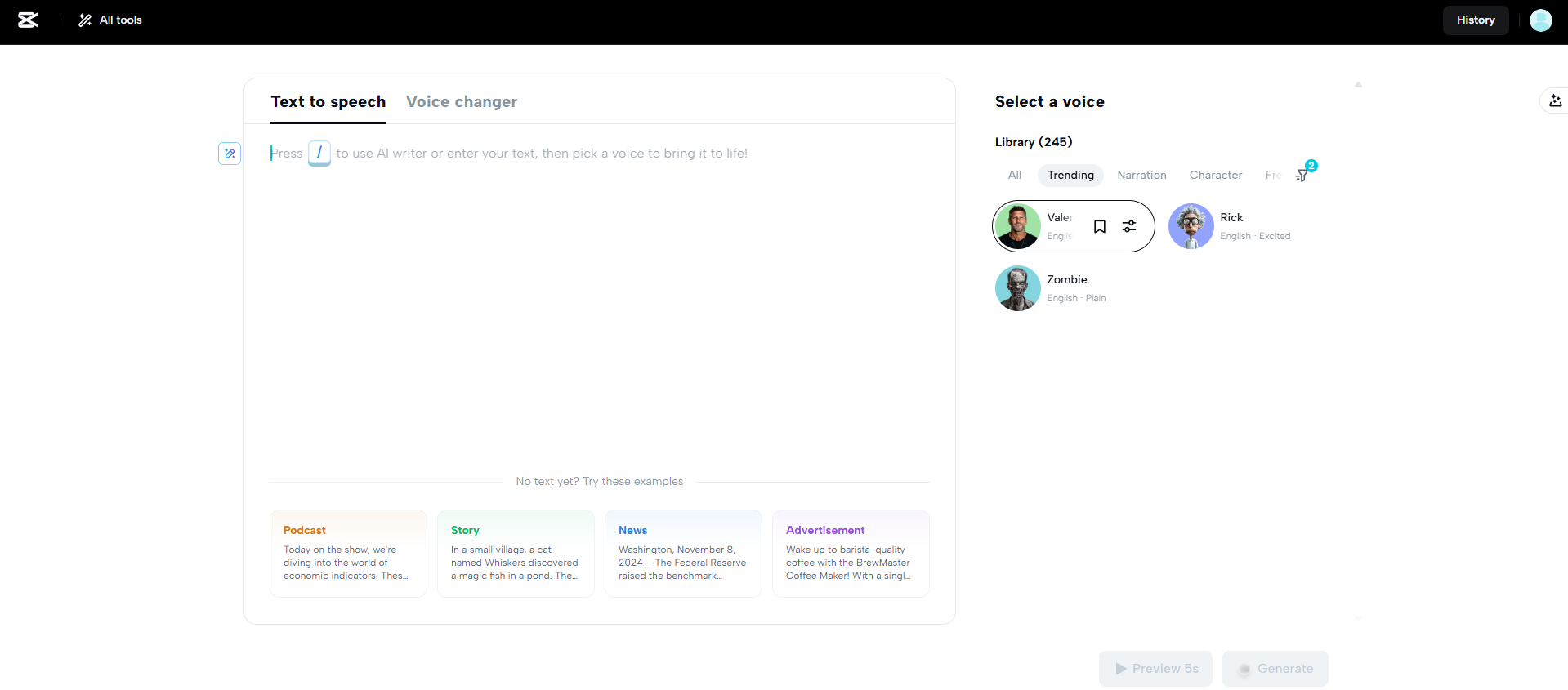Bookmark the selected Valer voice
Image resolution: width=1568 pixels, height=690 pixels.
pos(1100,227)
